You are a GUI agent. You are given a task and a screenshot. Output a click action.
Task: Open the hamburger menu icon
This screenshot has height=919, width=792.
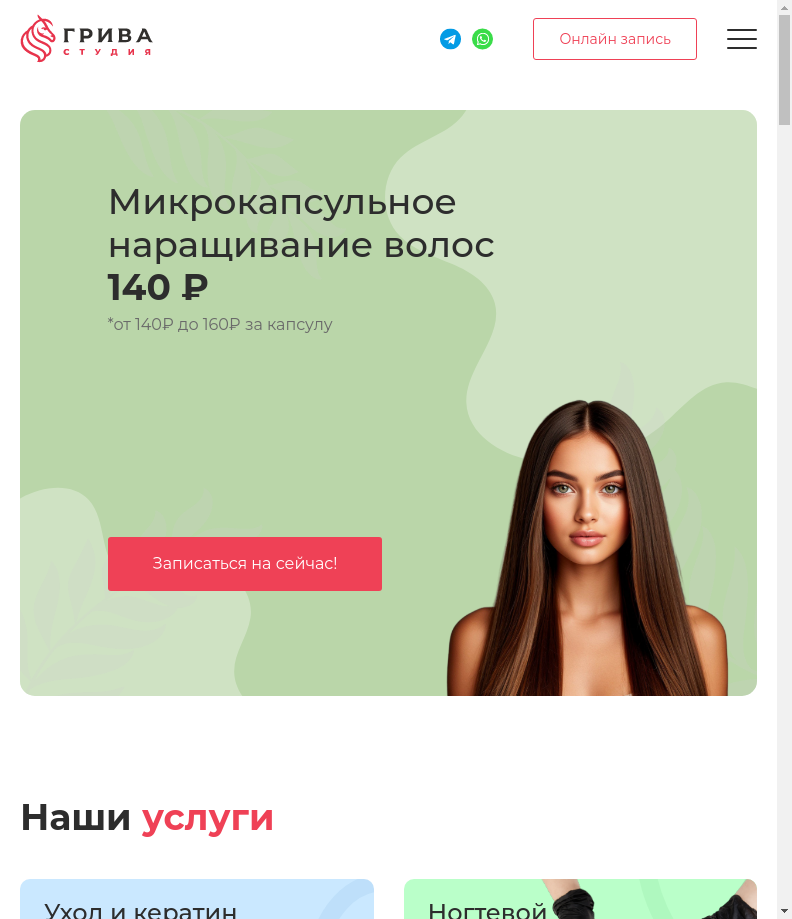742,39
